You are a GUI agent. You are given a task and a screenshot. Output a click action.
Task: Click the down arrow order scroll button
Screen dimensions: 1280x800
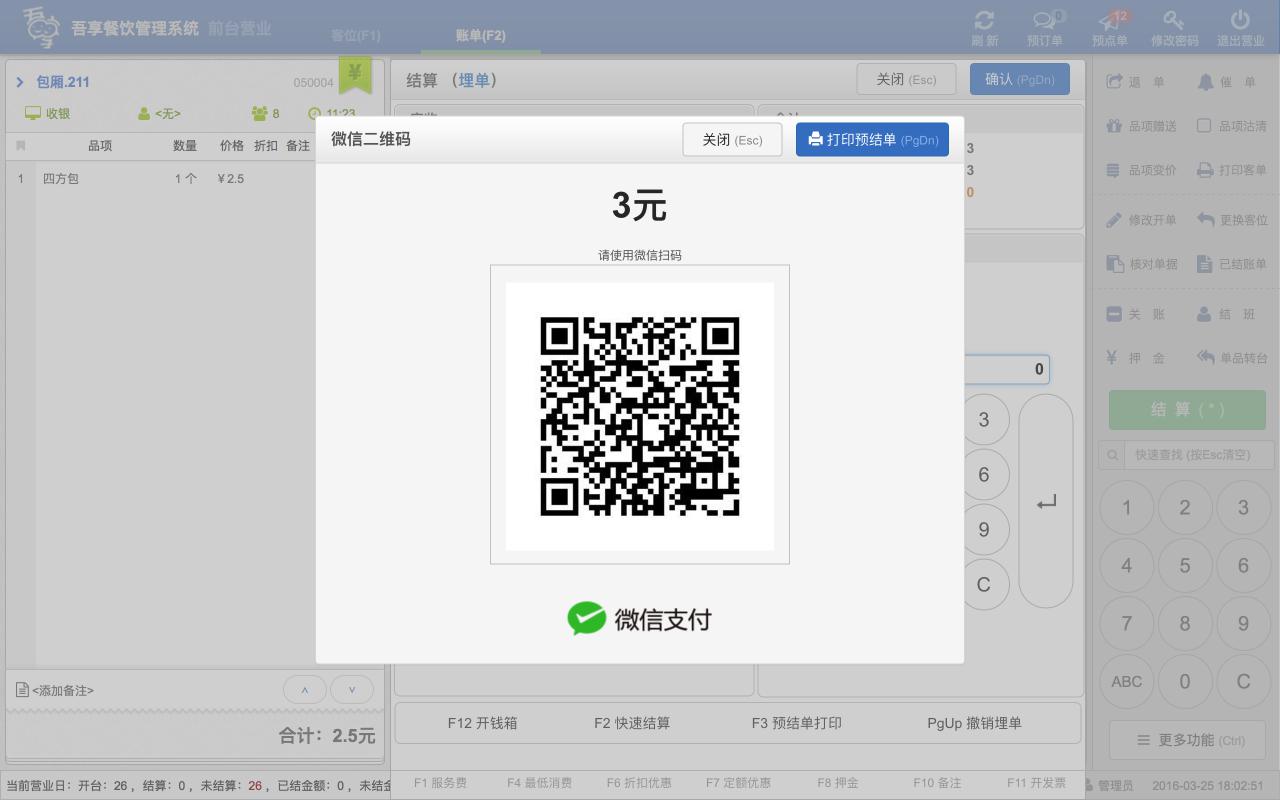[x=352, y=690]
